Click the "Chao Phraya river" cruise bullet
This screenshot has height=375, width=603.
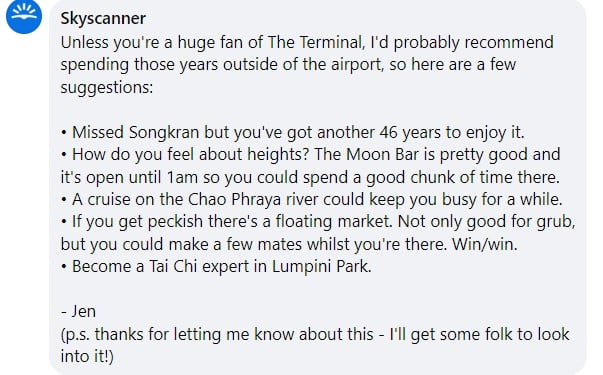coord(311,200)
